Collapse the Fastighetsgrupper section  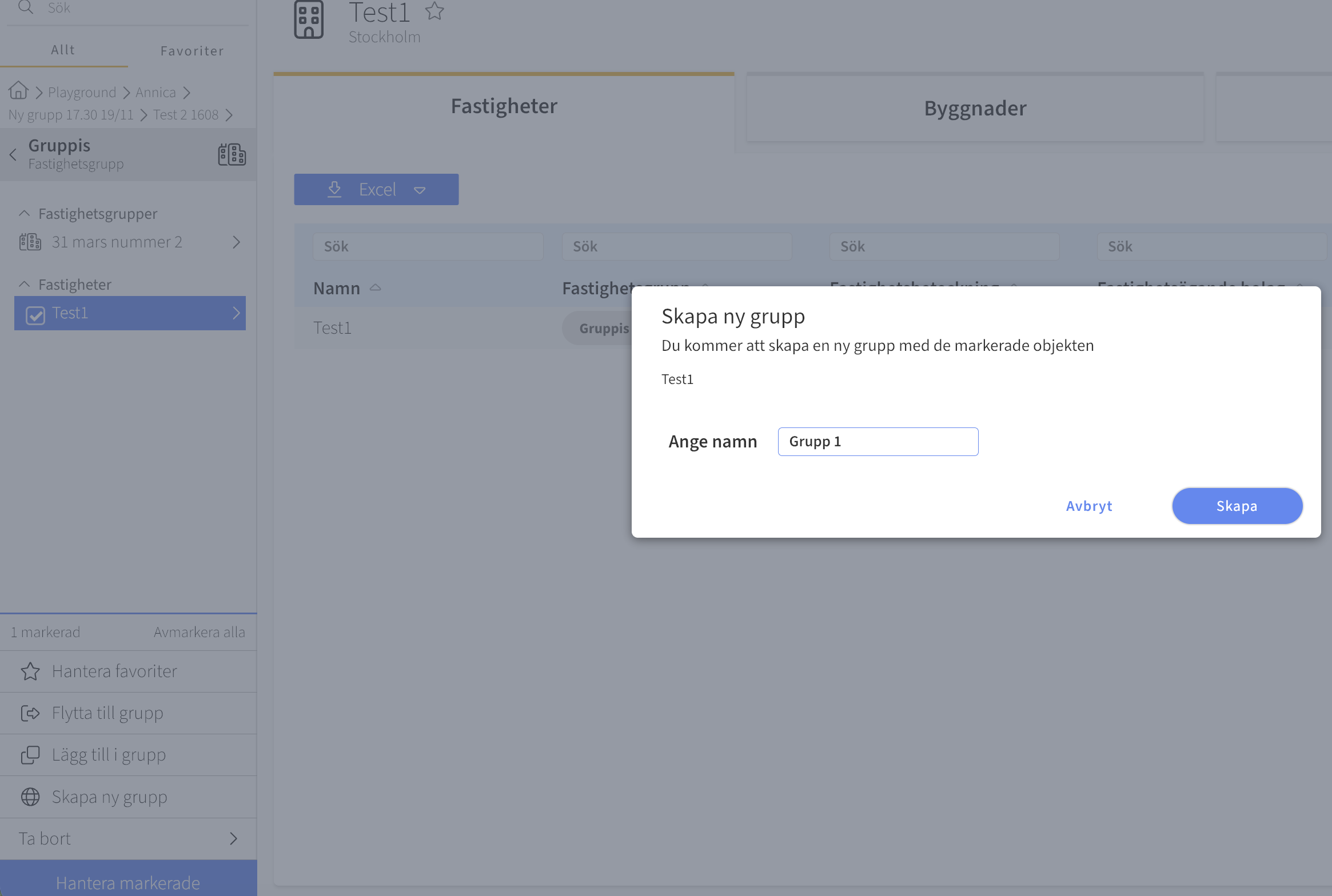tap(24, 213)
